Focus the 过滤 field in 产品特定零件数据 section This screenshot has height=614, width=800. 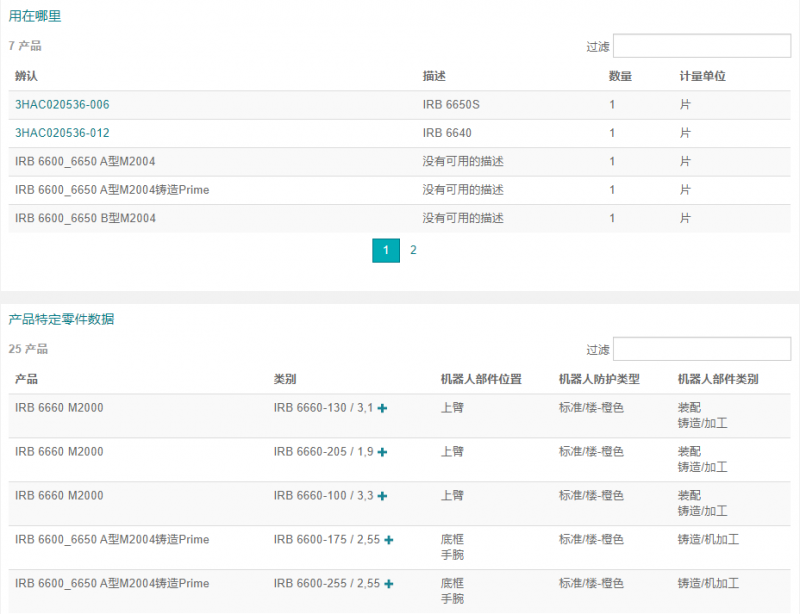pyautogui.click(x=702, y=349)
